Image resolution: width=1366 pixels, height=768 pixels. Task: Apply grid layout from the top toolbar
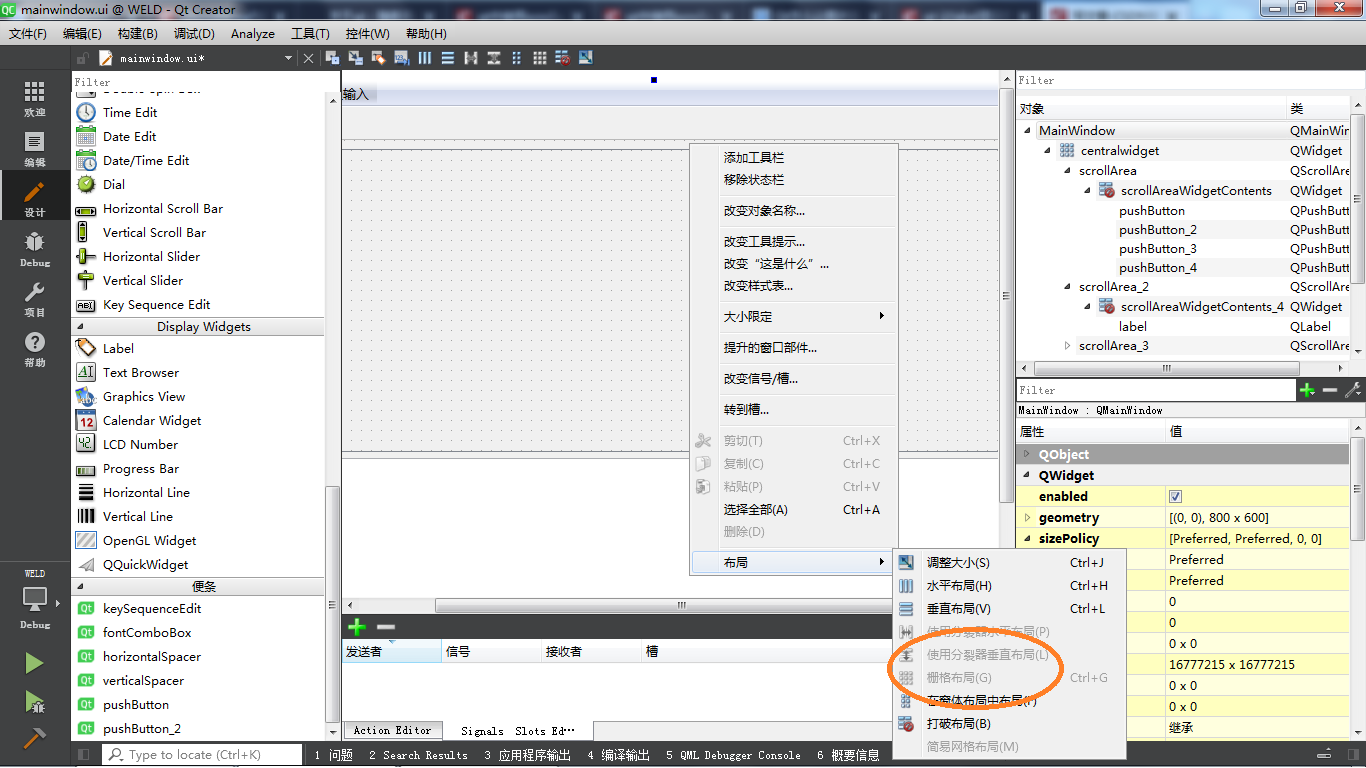point(540,58)
